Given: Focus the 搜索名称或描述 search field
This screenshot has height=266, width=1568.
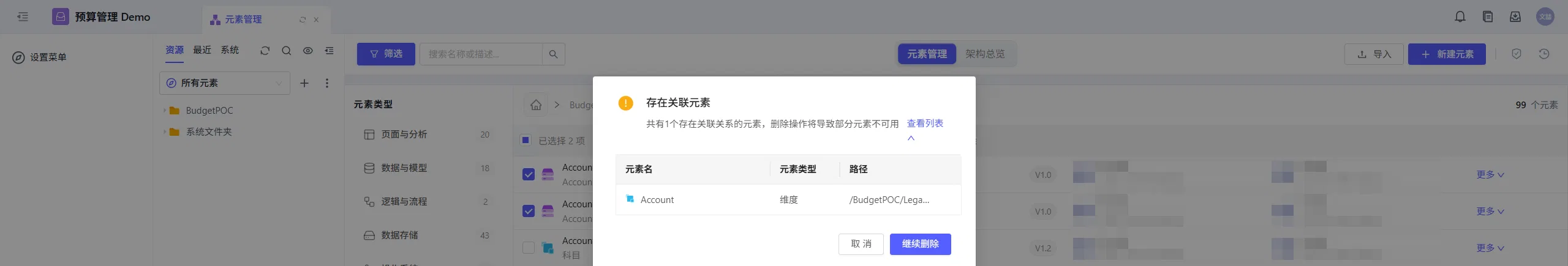Looking at the screenshot, I should (481, 54).
